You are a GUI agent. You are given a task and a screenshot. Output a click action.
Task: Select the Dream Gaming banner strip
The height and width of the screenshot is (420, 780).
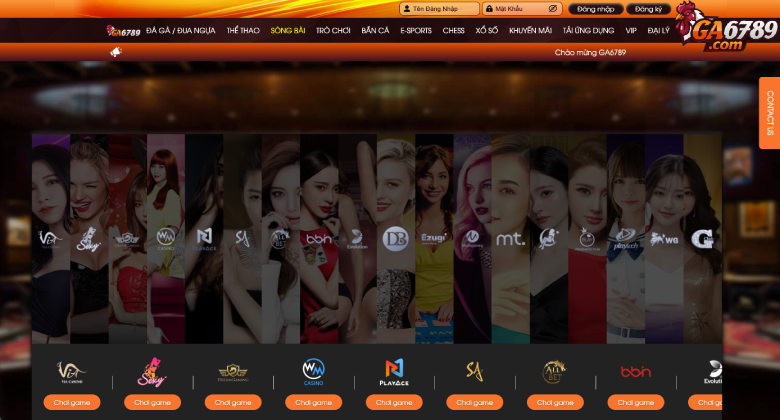coord(127,239)
